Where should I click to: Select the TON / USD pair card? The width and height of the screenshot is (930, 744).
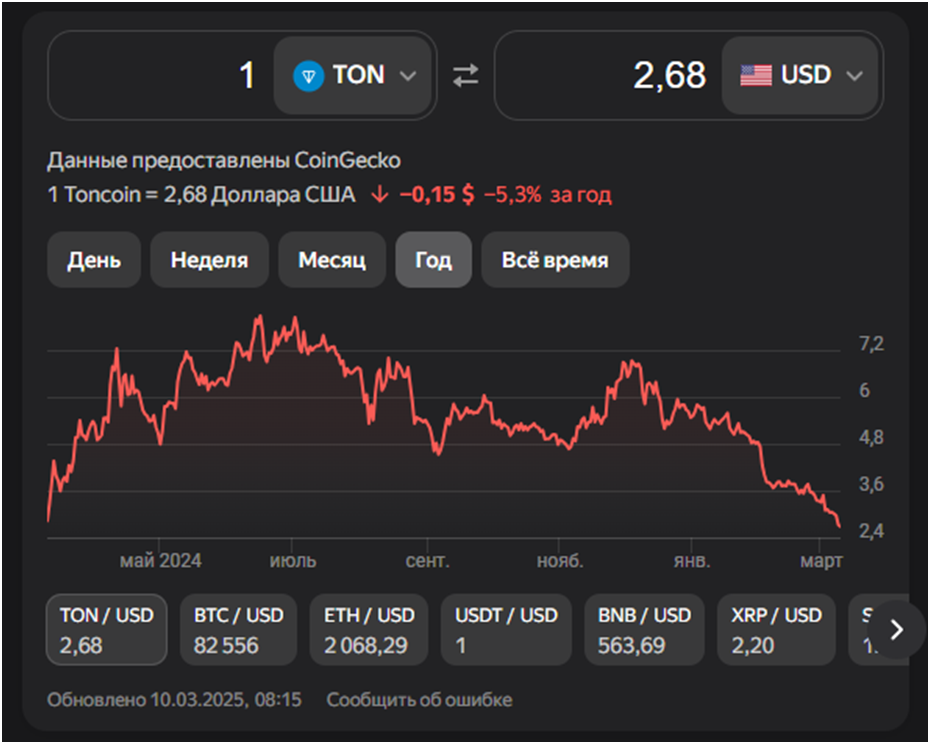pyautogui.click(x=107, y=629)
